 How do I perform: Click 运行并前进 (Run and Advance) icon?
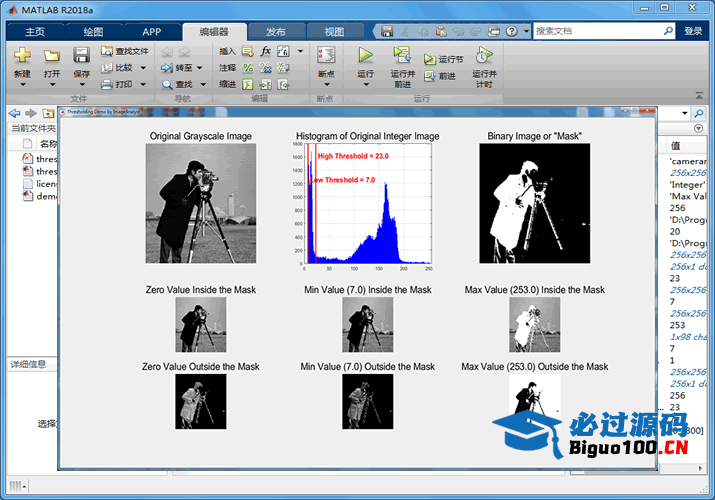(402, 55)
